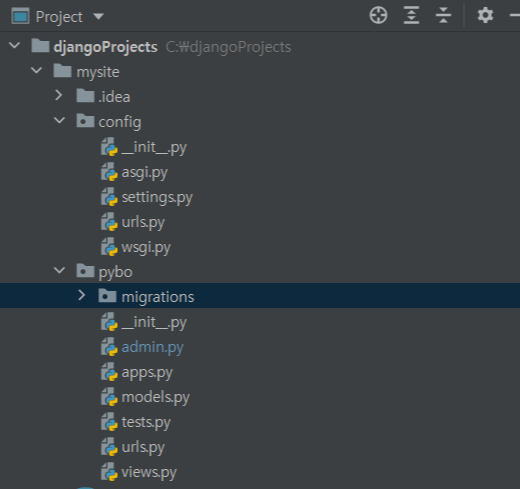Click the Python icon beside apps.py
This screenshot has width=520, height=489.
109,372
